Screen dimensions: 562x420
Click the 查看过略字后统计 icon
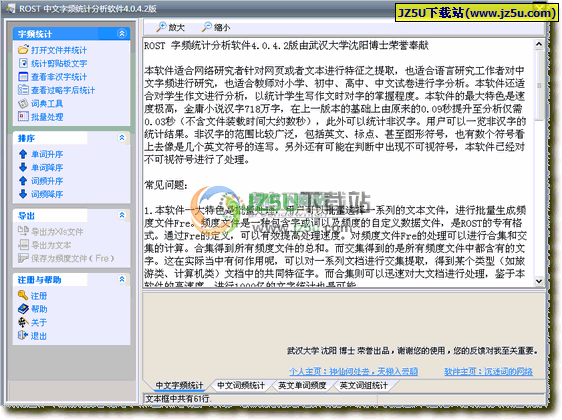tap(23, 90)
